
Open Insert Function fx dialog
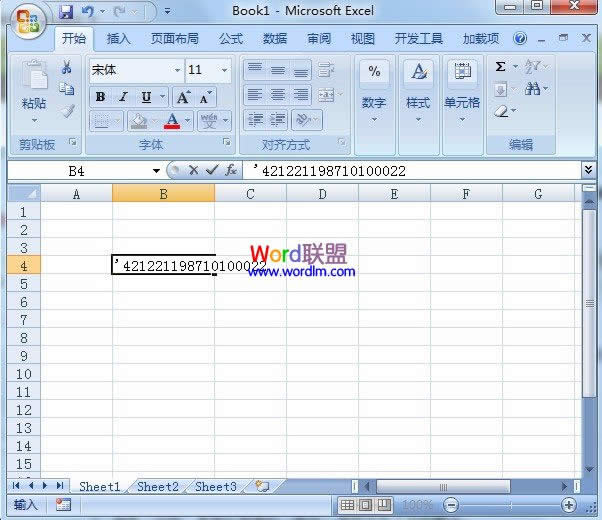[x=230, y=171]
